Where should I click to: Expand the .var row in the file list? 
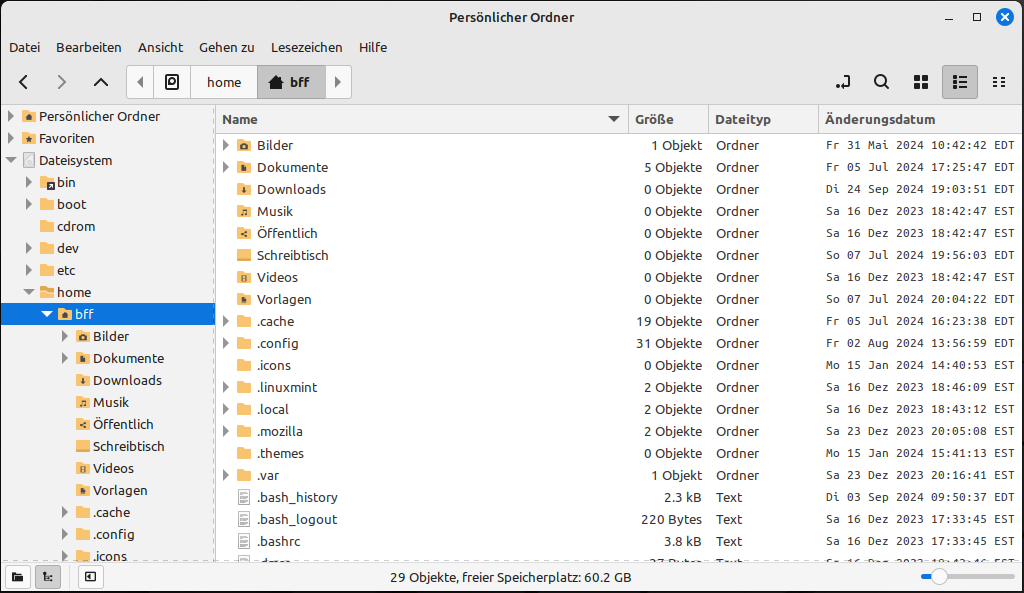point(226,475)
